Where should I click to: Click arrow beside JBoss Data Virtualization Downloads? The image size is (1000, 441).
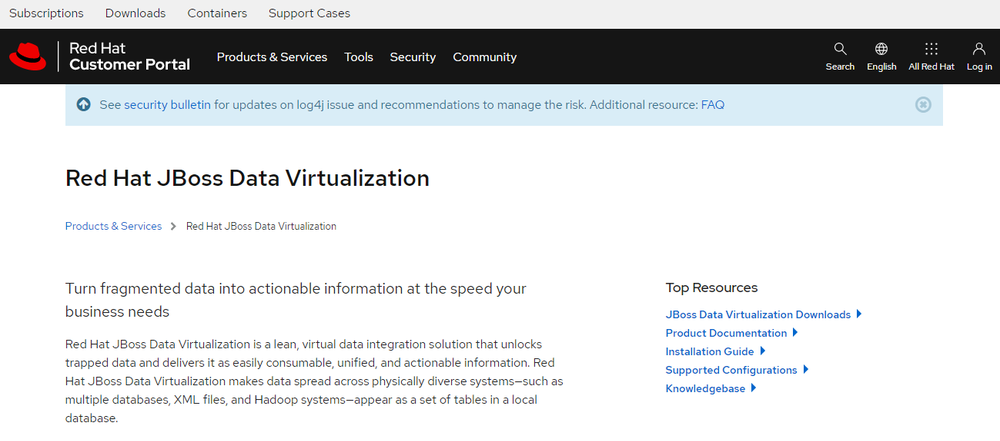860,314
